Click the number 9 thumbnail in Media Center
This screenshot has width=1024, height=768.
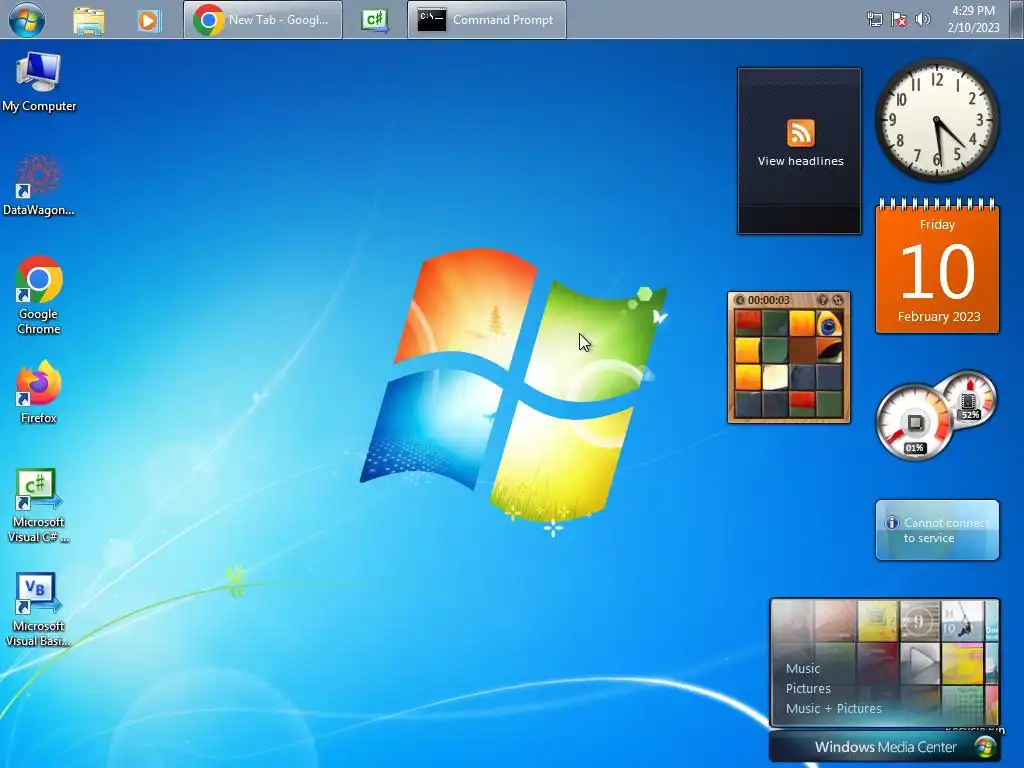(920, 621)
